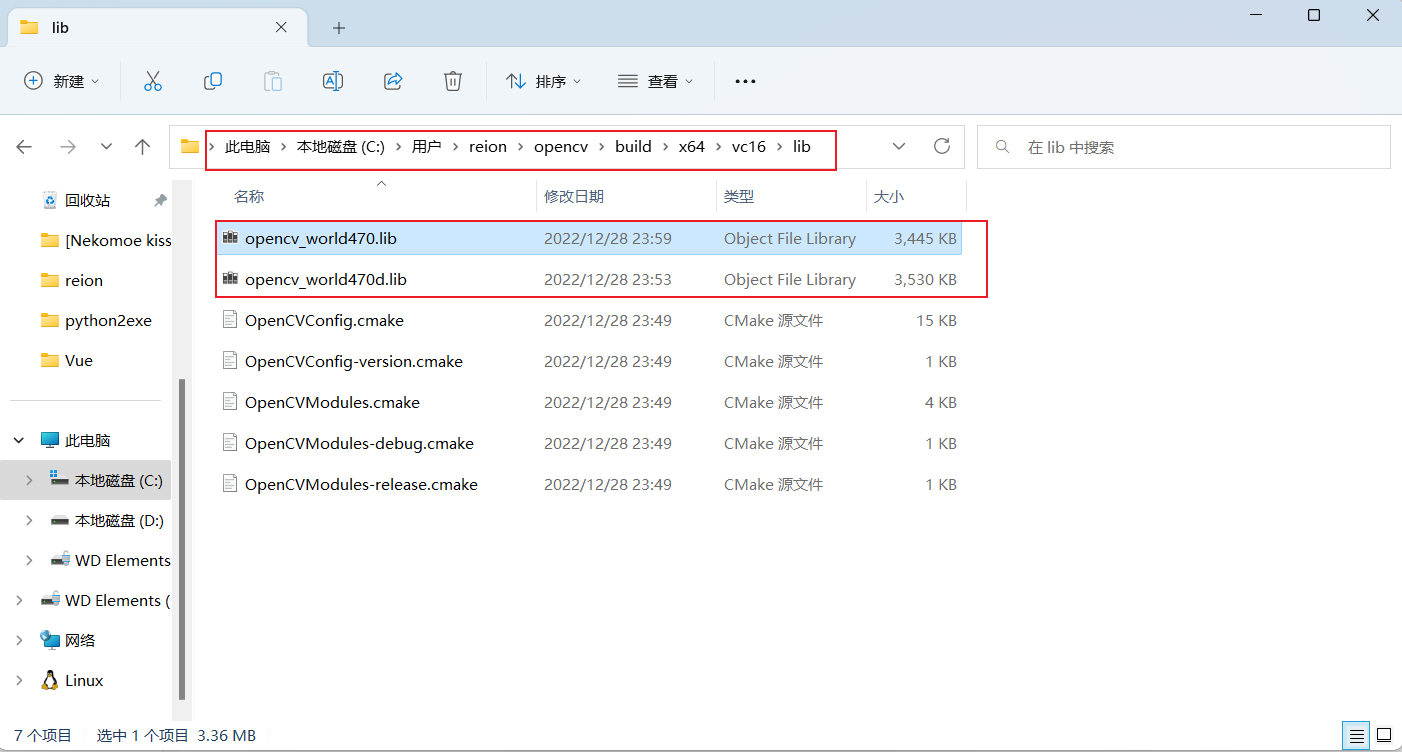
Task: Click opencv in the address path
Action: tap(560, 147)
